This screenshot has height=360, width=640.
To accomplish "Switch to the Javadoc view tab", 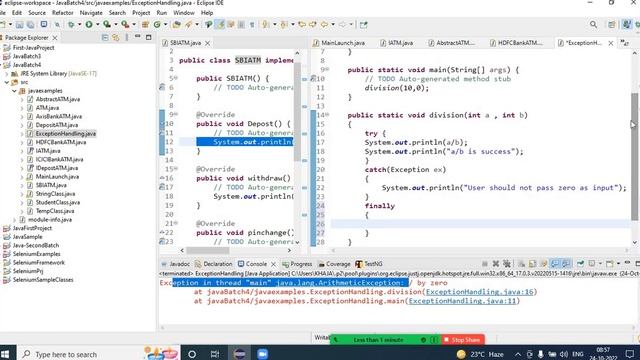I will click(176, 264).
